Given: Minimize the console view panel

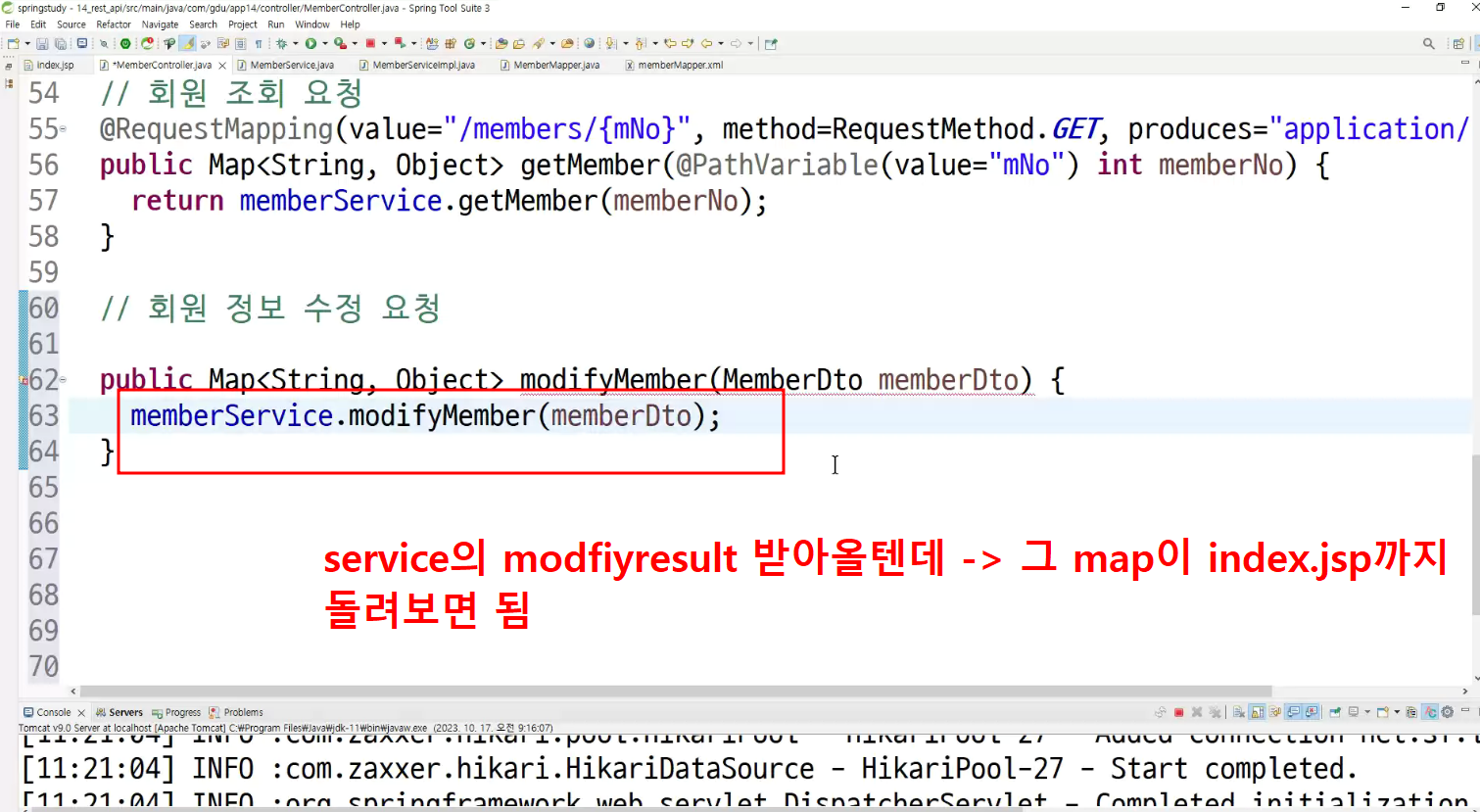Looking at the screenshot, I should pos(1465,710).
